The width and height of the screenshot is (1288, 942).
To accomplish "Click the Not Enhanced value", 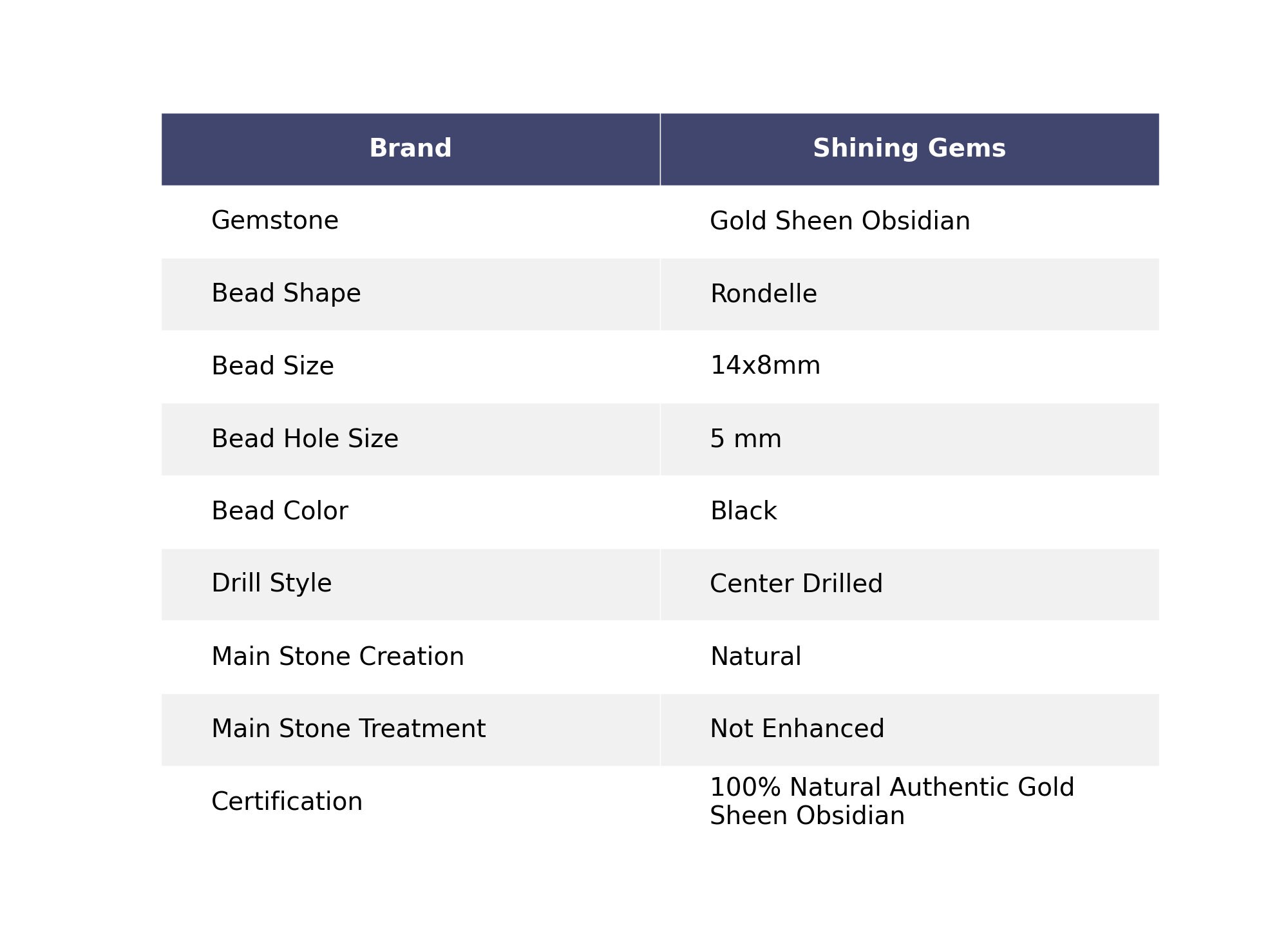I will click(797, 729).
